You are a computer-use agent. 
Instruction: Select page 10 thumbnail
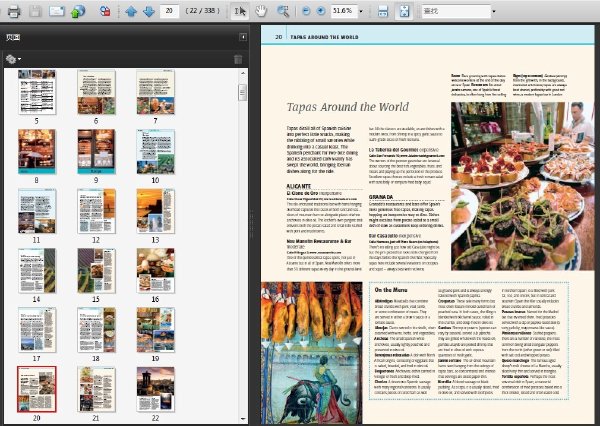click(155, 152)
